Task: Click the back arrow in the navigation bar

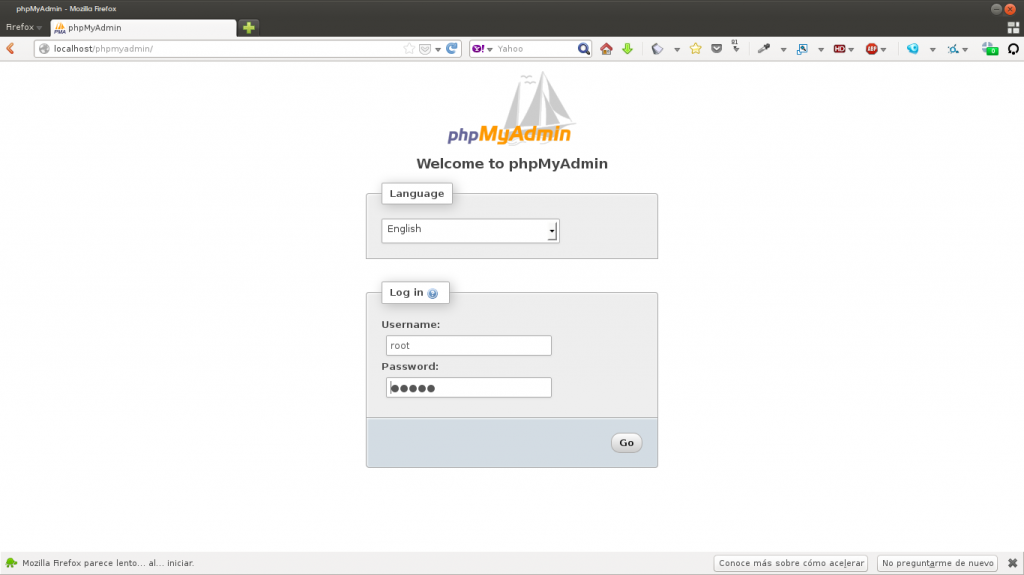Action: [x=10, y=48]
